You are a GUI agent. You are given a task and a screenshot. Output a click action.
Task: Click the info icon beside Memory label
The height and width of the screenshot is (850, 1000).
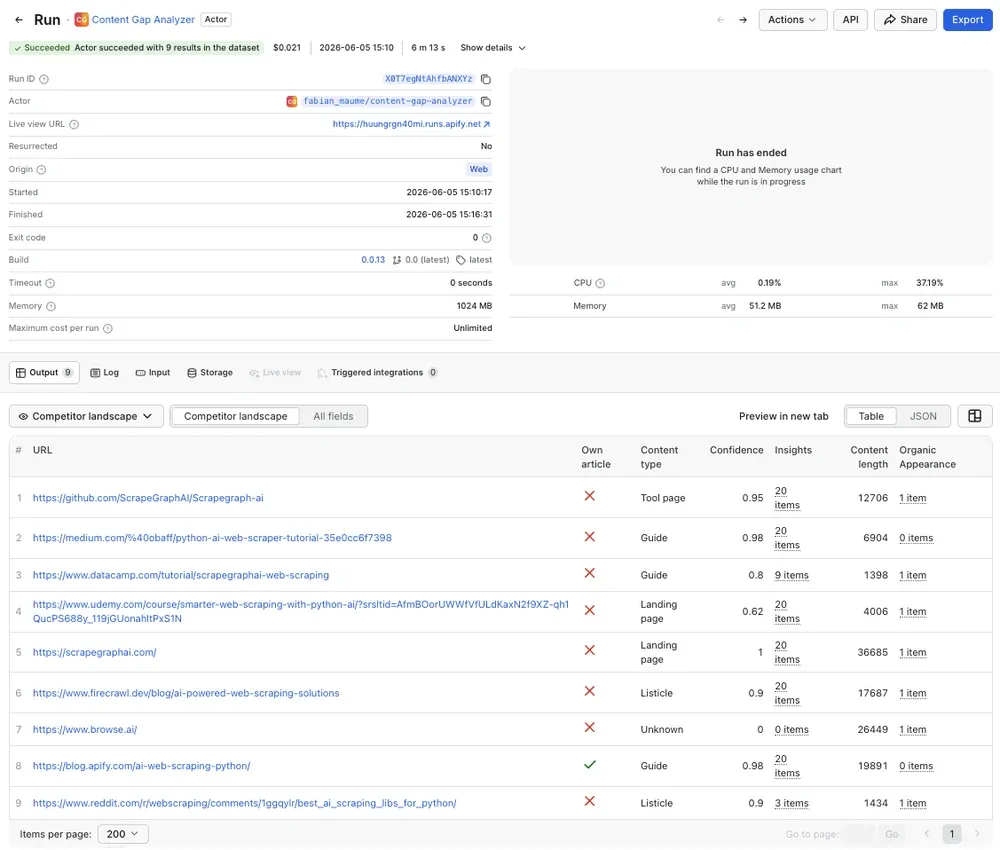click(51, 306)
